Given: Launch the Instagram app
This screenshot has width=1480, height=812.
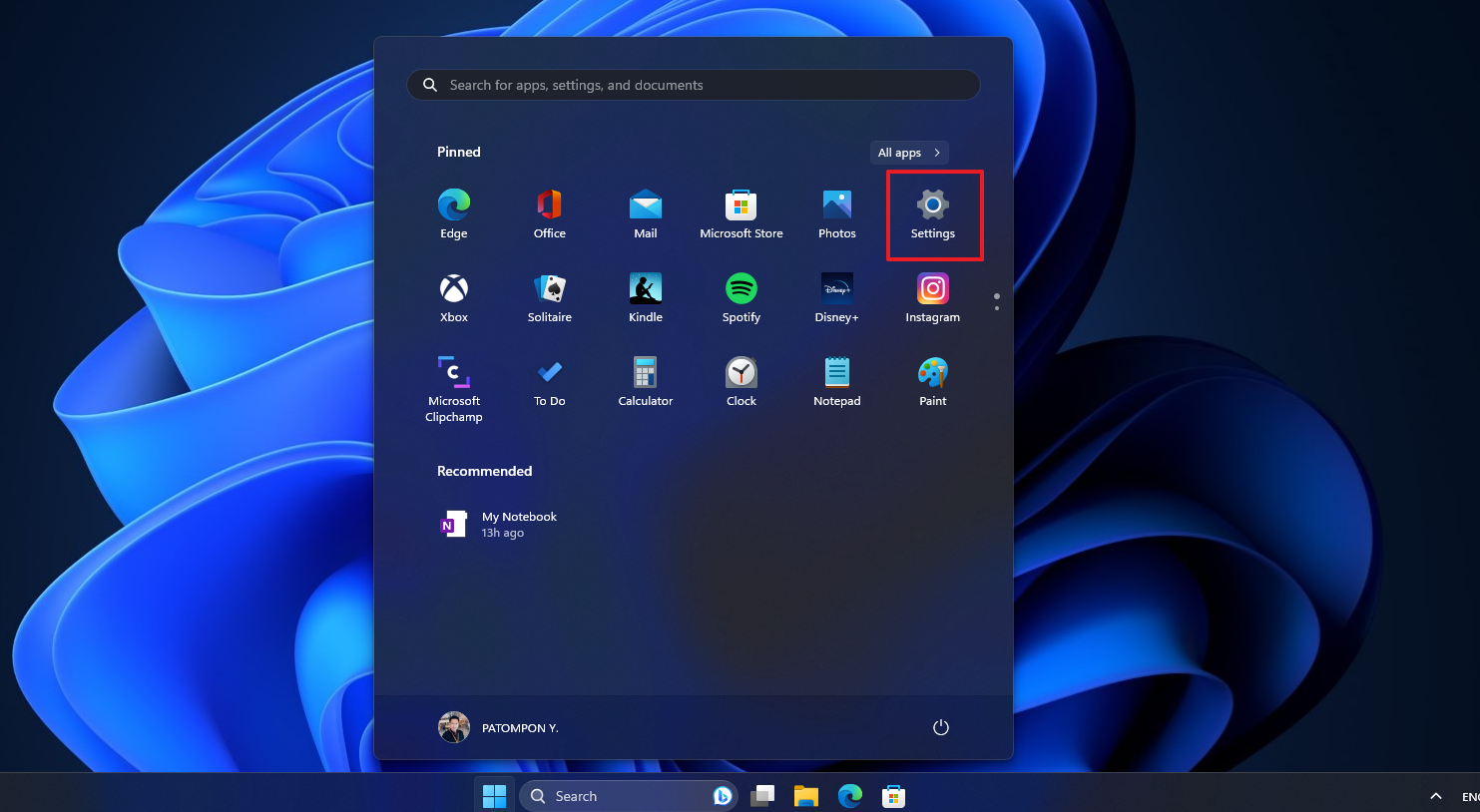Looking at the screenshot, I should [933, 297].
